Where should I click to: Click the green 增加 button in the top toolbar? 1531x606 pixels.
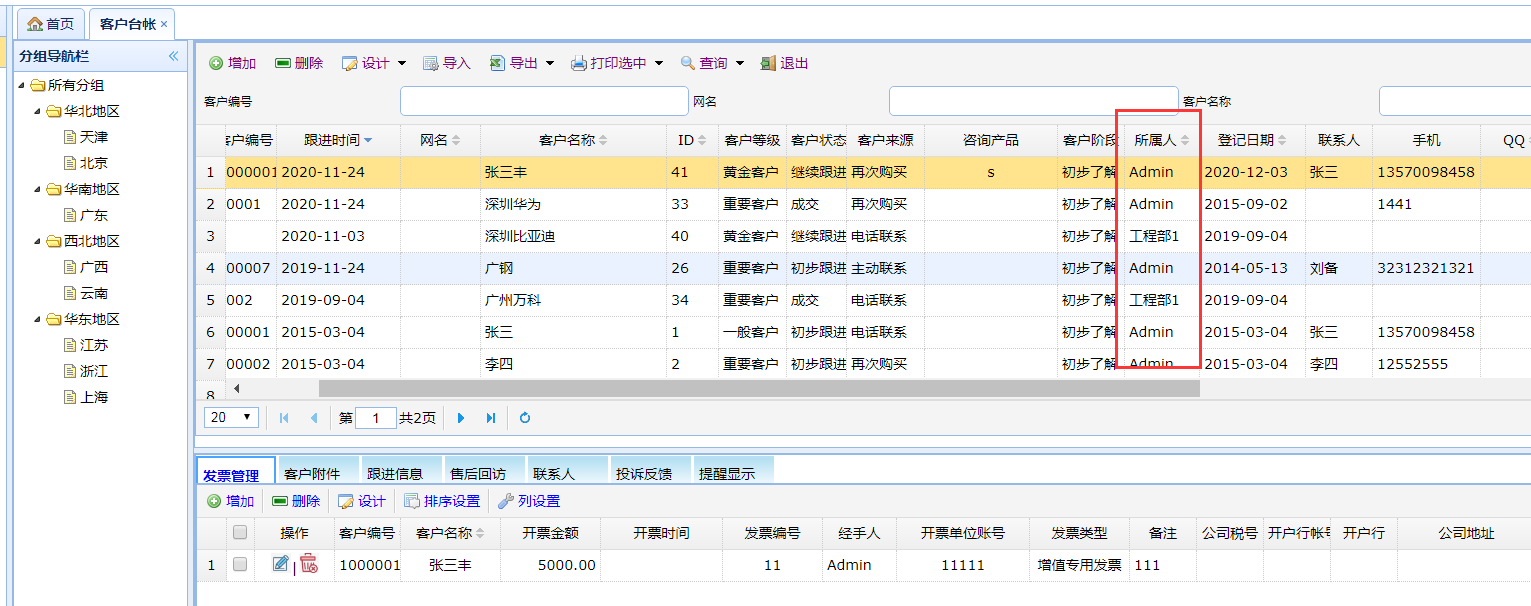point(232,63)
